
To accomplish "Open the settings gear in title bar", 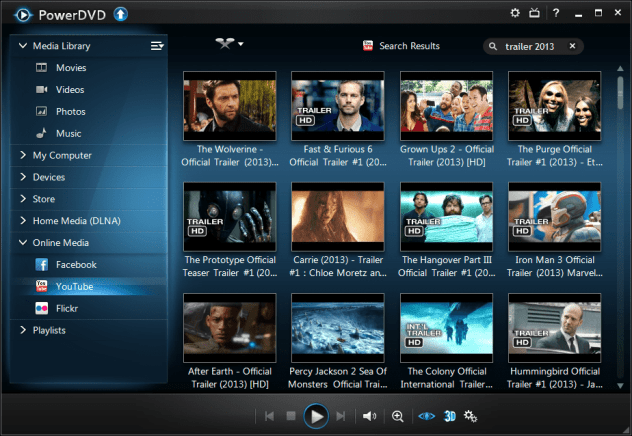I will pyautogui.click(x=515, y=13).
